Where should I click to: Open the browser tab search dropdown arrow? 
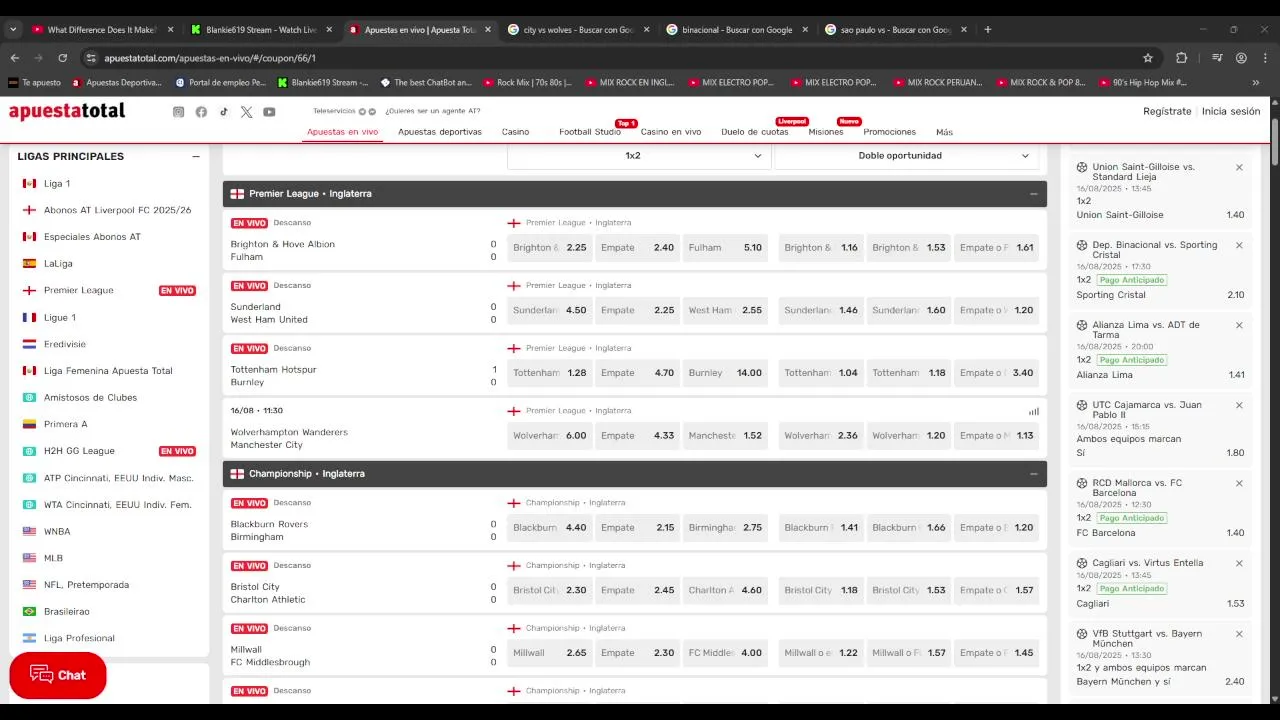(x=13, y=30)
